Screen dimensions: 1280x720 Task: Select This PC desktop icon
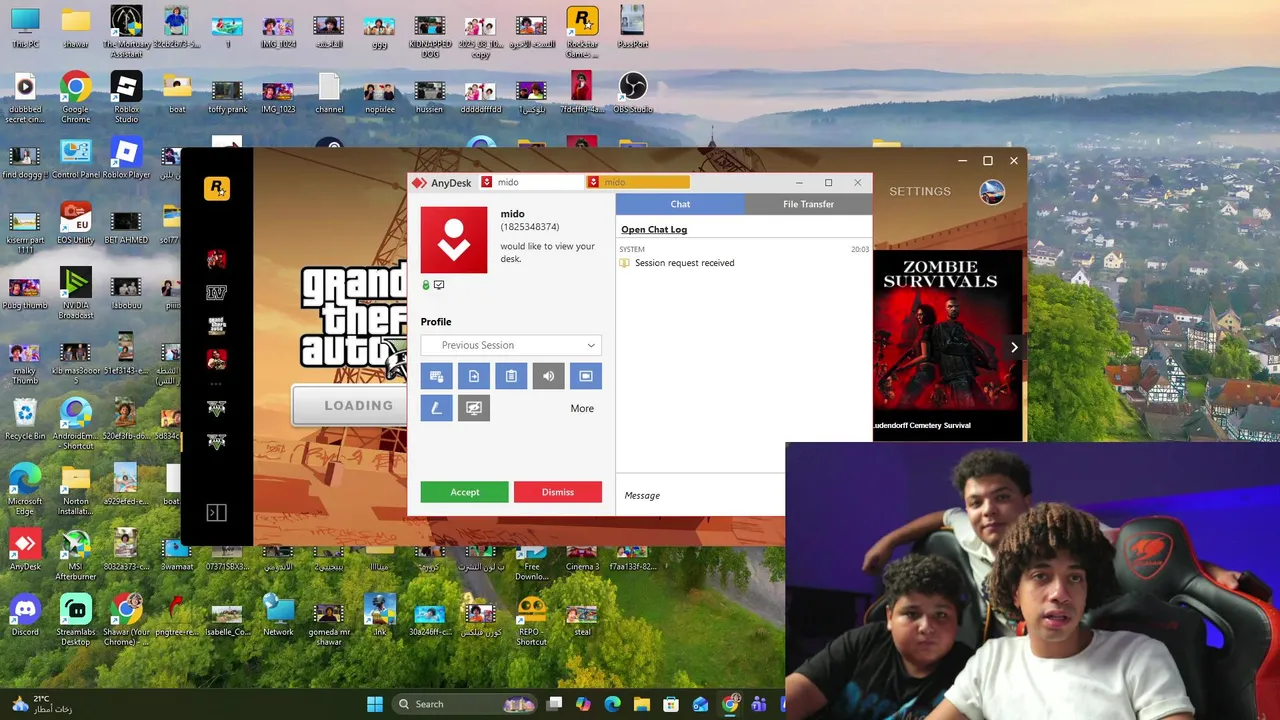pyautogui.click(x=25, y=28)
